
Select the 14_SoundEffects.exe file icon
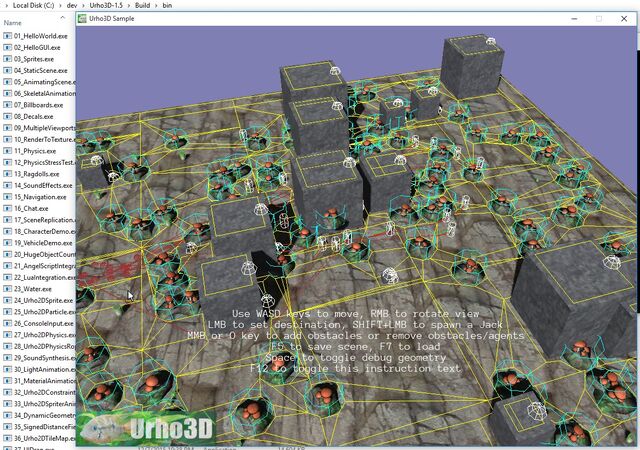[x=7, y=185]
